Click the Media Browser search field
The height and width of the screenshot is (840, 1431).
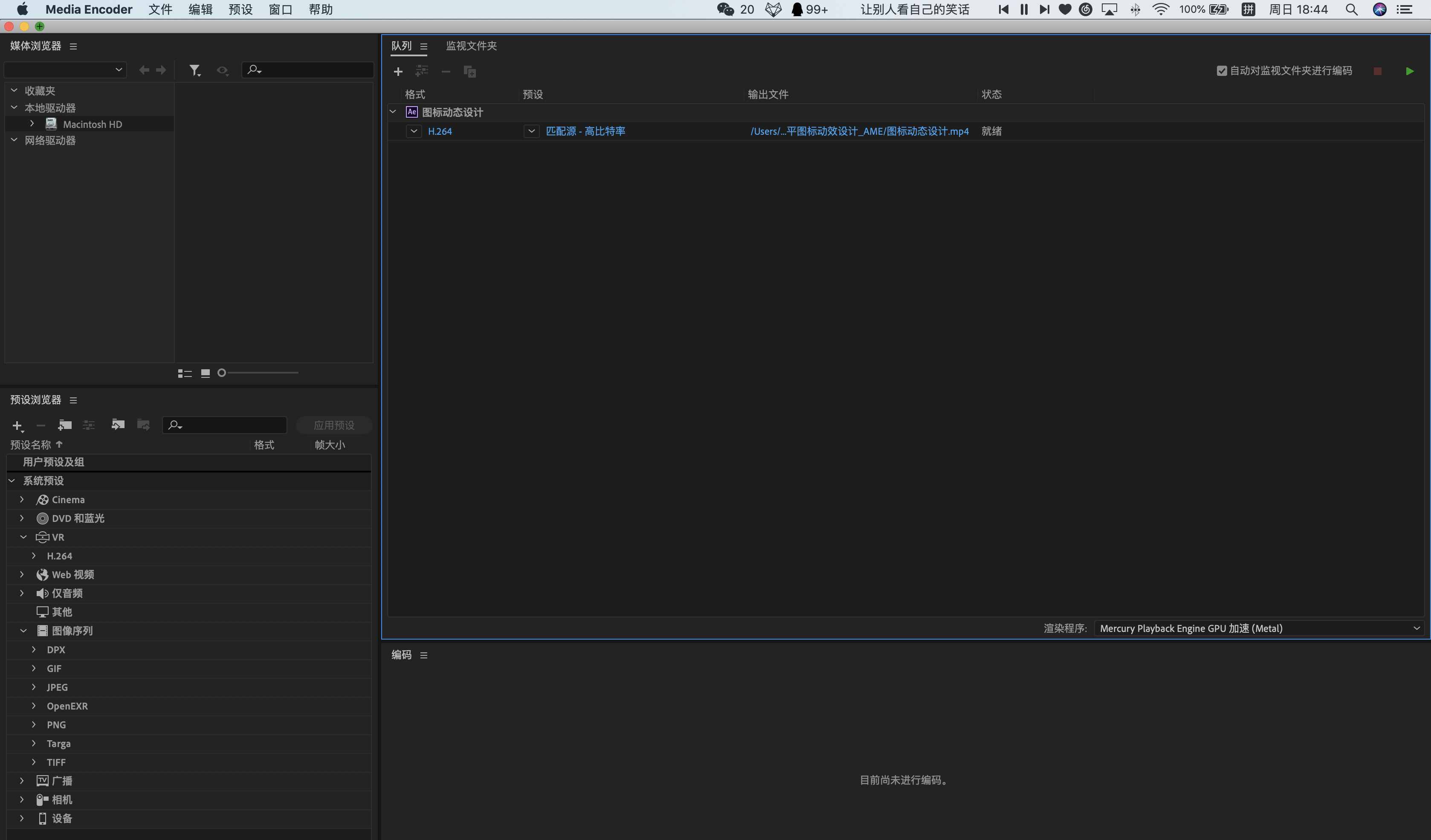308,70
